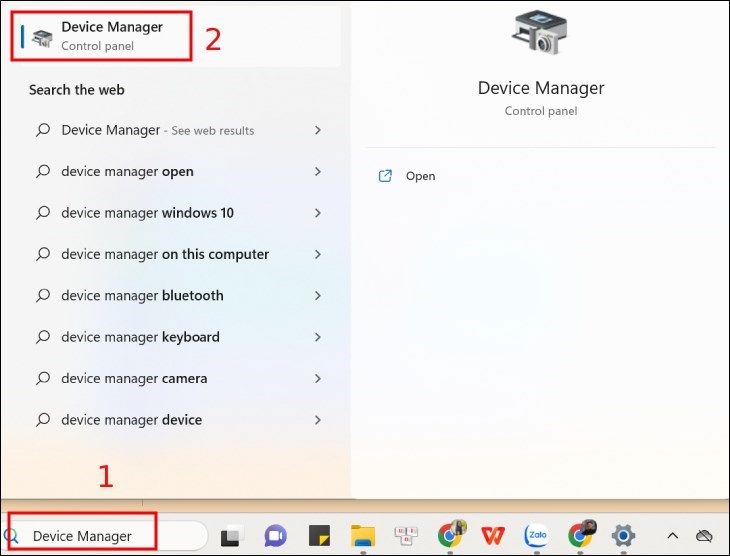Click 'Control panel' label under preview title

pyautogui.click(x=541, y=111)
